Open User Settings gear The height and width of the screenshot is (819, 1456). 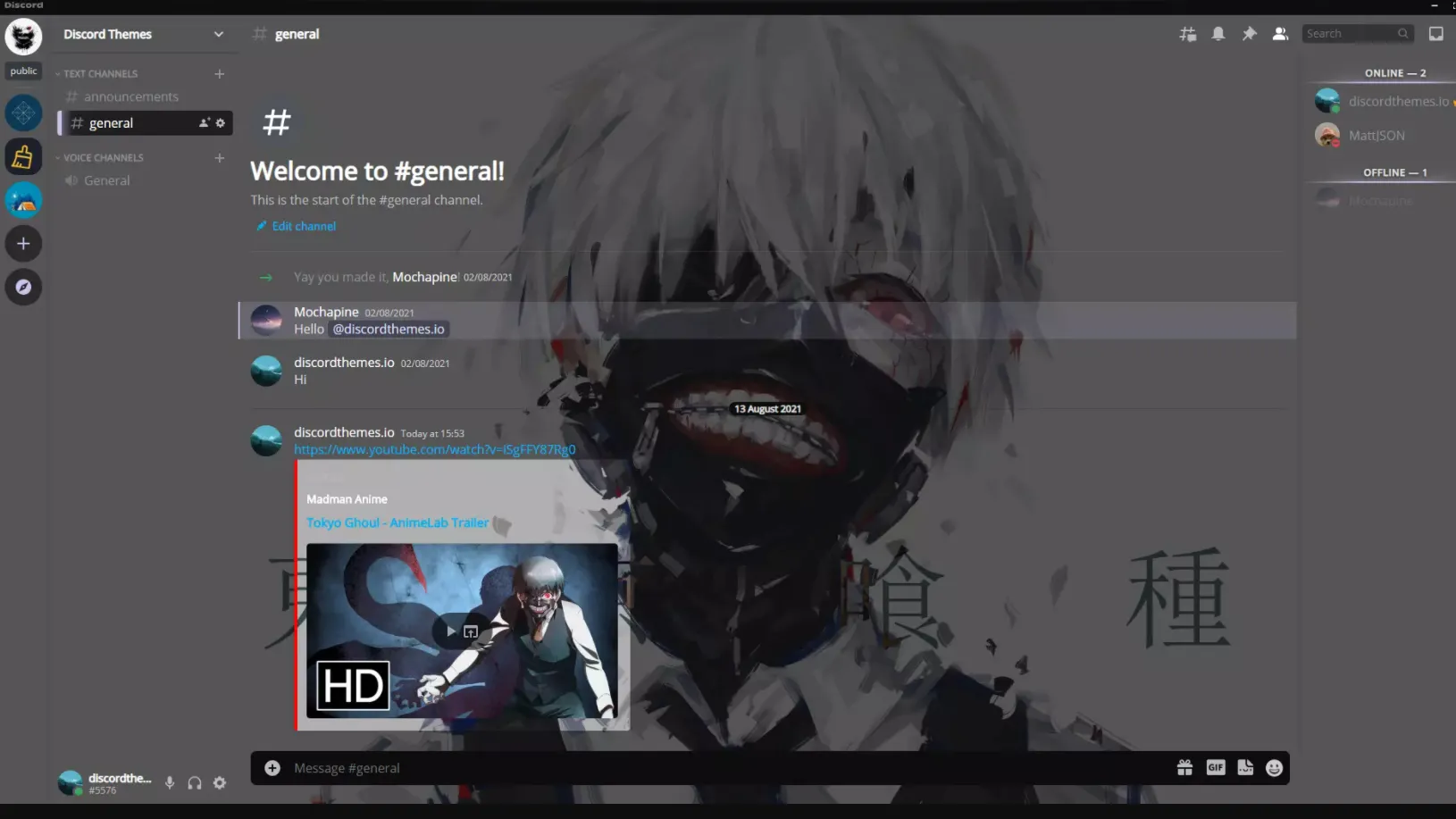[220, 783]
